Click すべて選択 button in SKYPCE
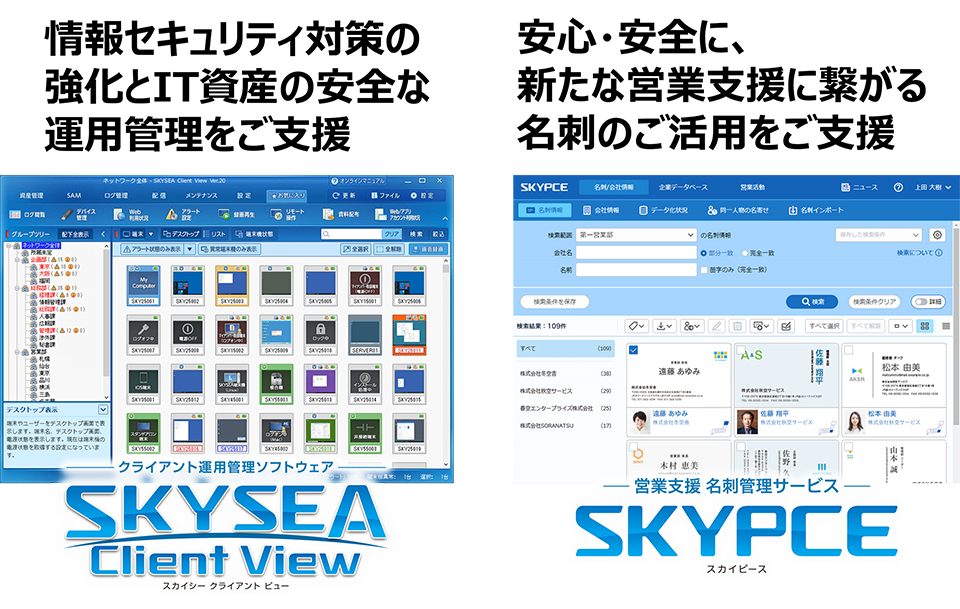 823,326
